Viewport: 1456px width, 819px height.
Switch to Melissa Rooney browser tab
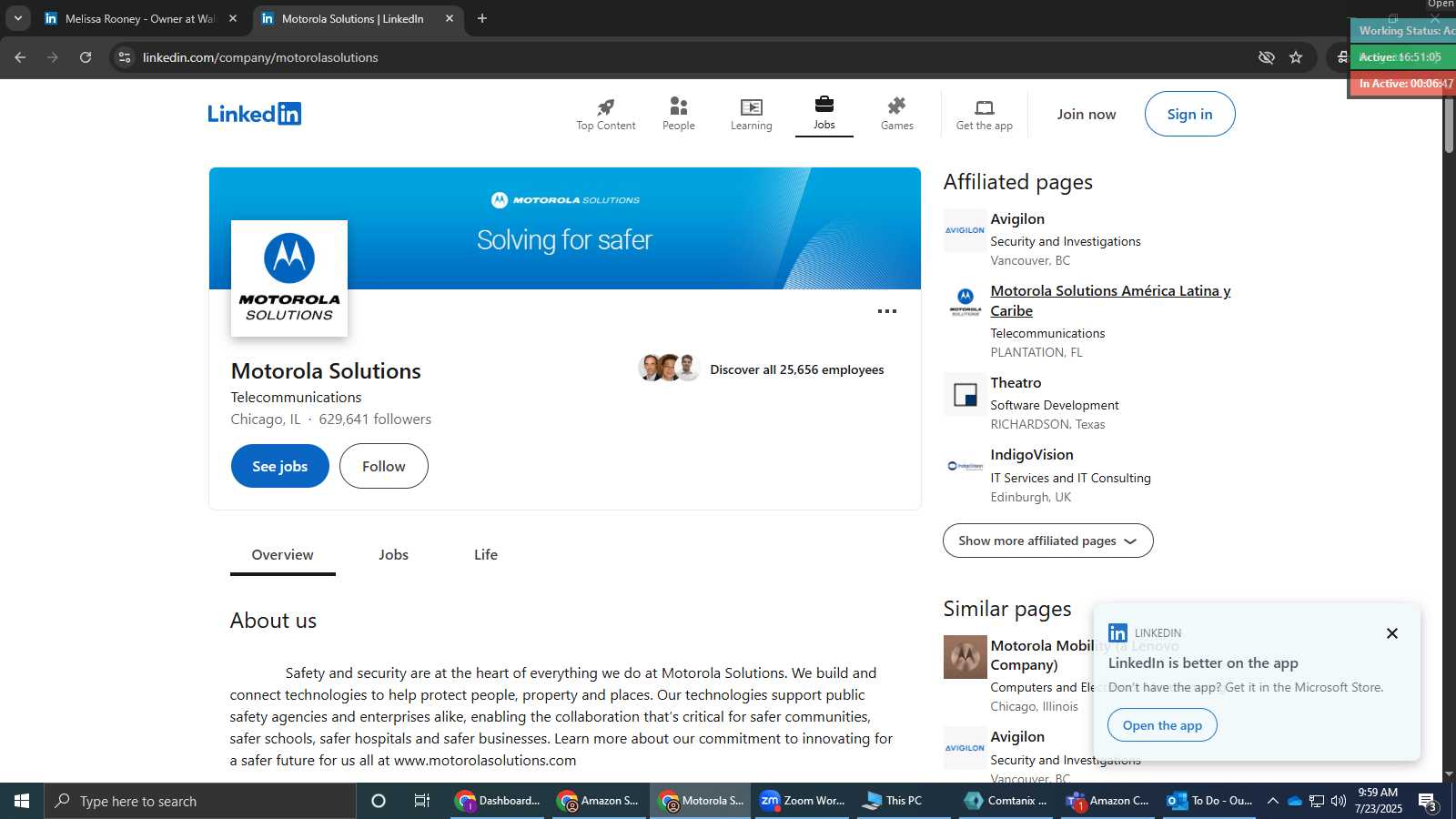click(141, 18)
